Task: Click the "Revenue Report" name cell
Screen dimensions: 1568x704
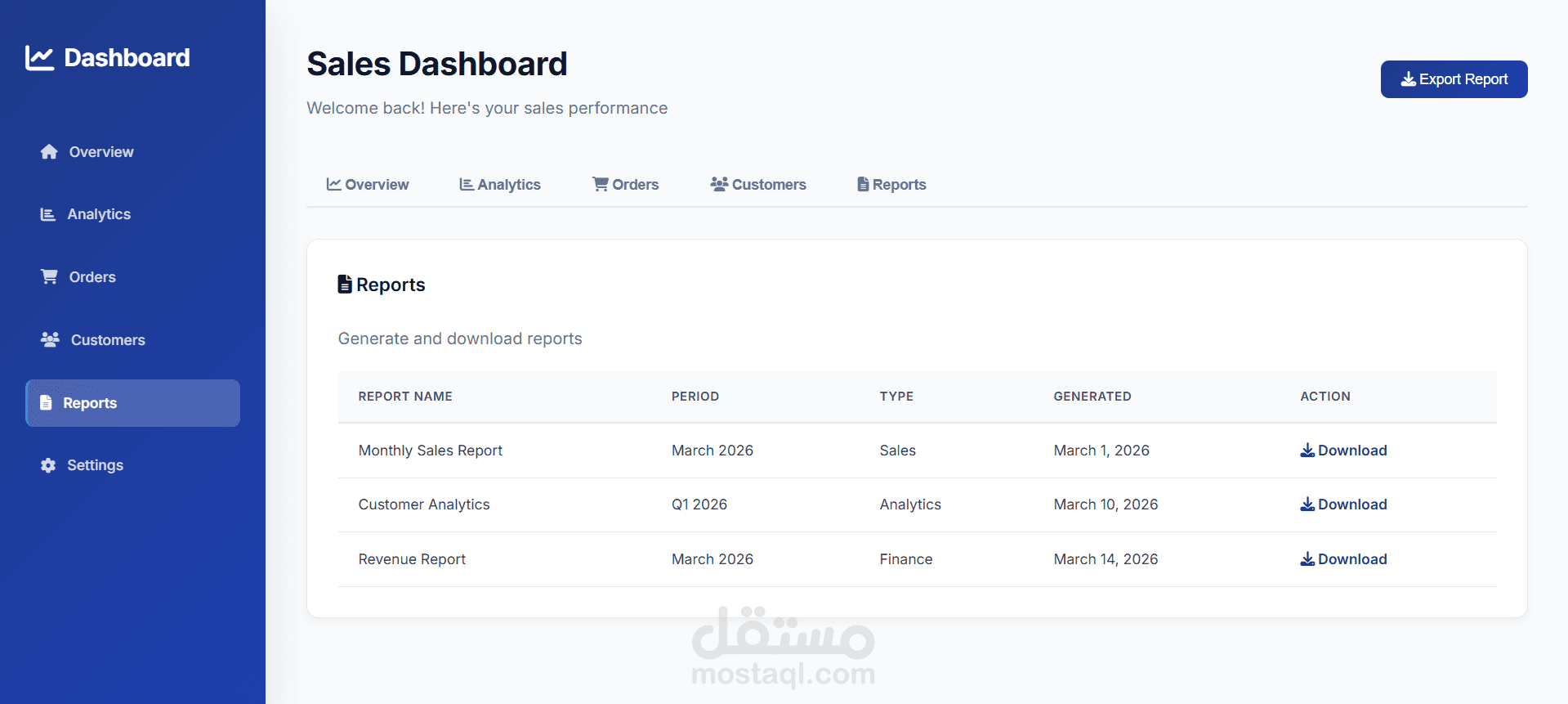Action: [x=412, y=559]
